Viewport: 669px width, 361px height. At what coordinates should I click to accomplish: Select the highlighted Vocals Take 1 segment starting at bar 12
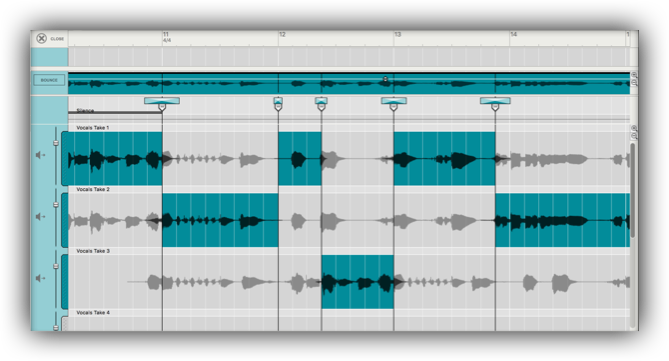click(x=300, y=158)
